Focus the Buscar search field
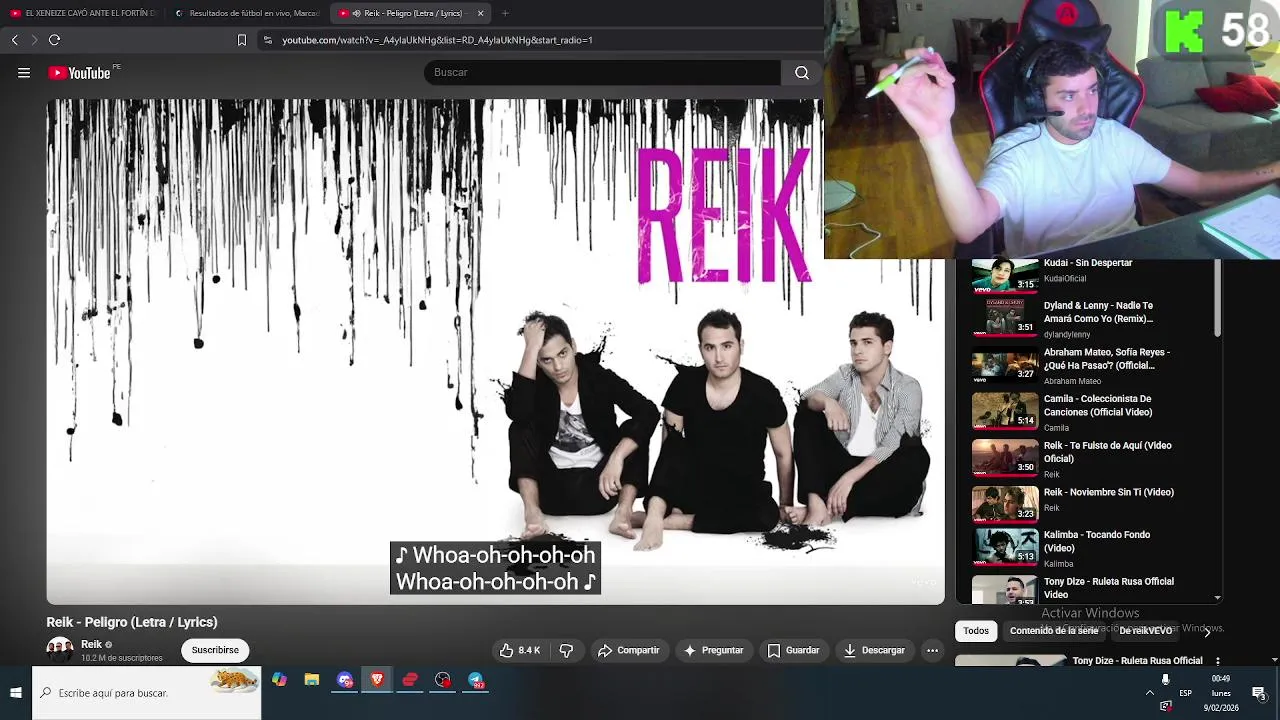Image resolution: width=1280 pixels, height=720 pixels. coord(603,73)
